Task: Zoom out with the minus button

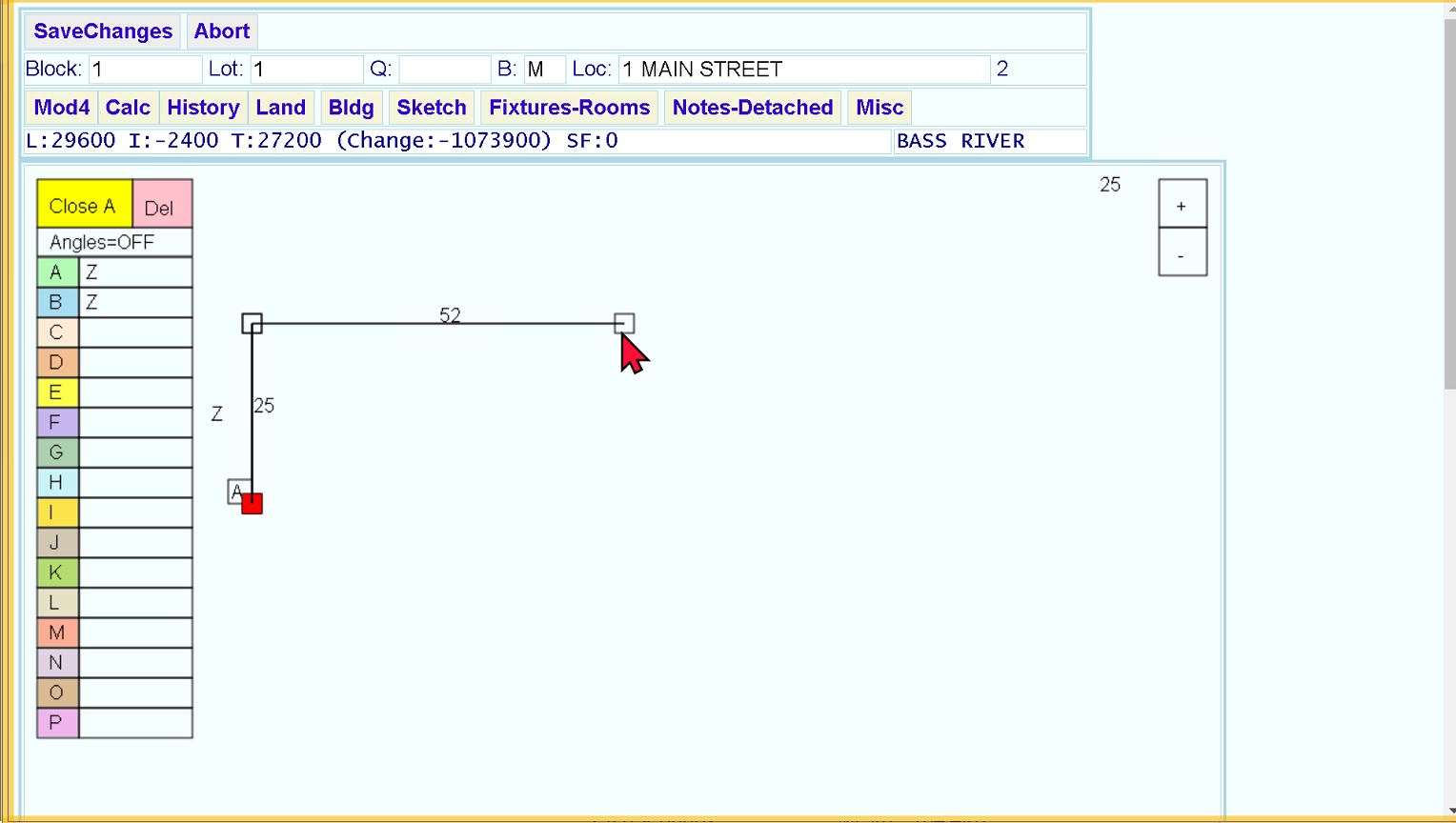Action: click(x=1183, y=252)
